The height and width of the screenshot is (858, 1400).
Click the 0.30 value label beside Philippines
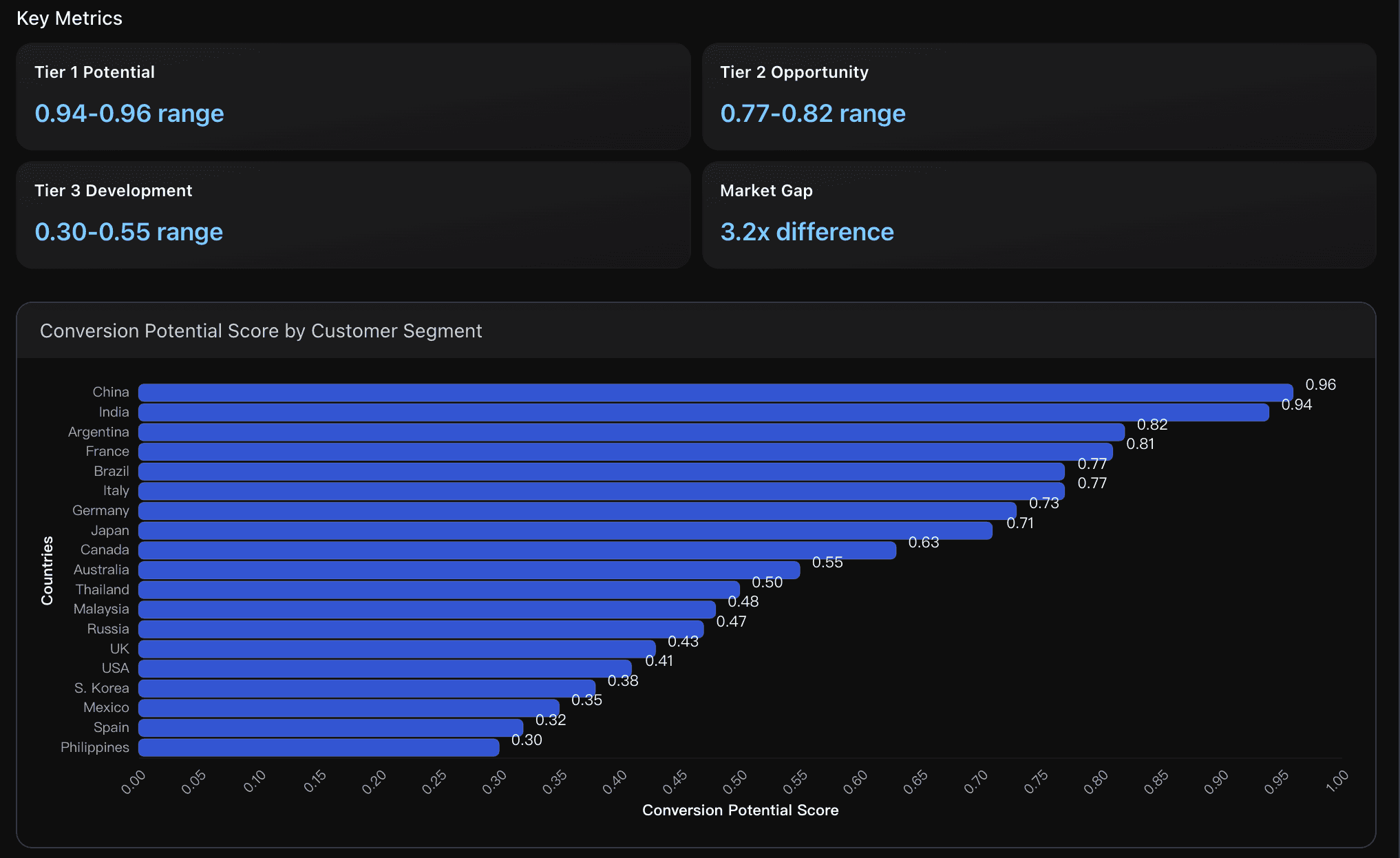click(x=527, y=740)
